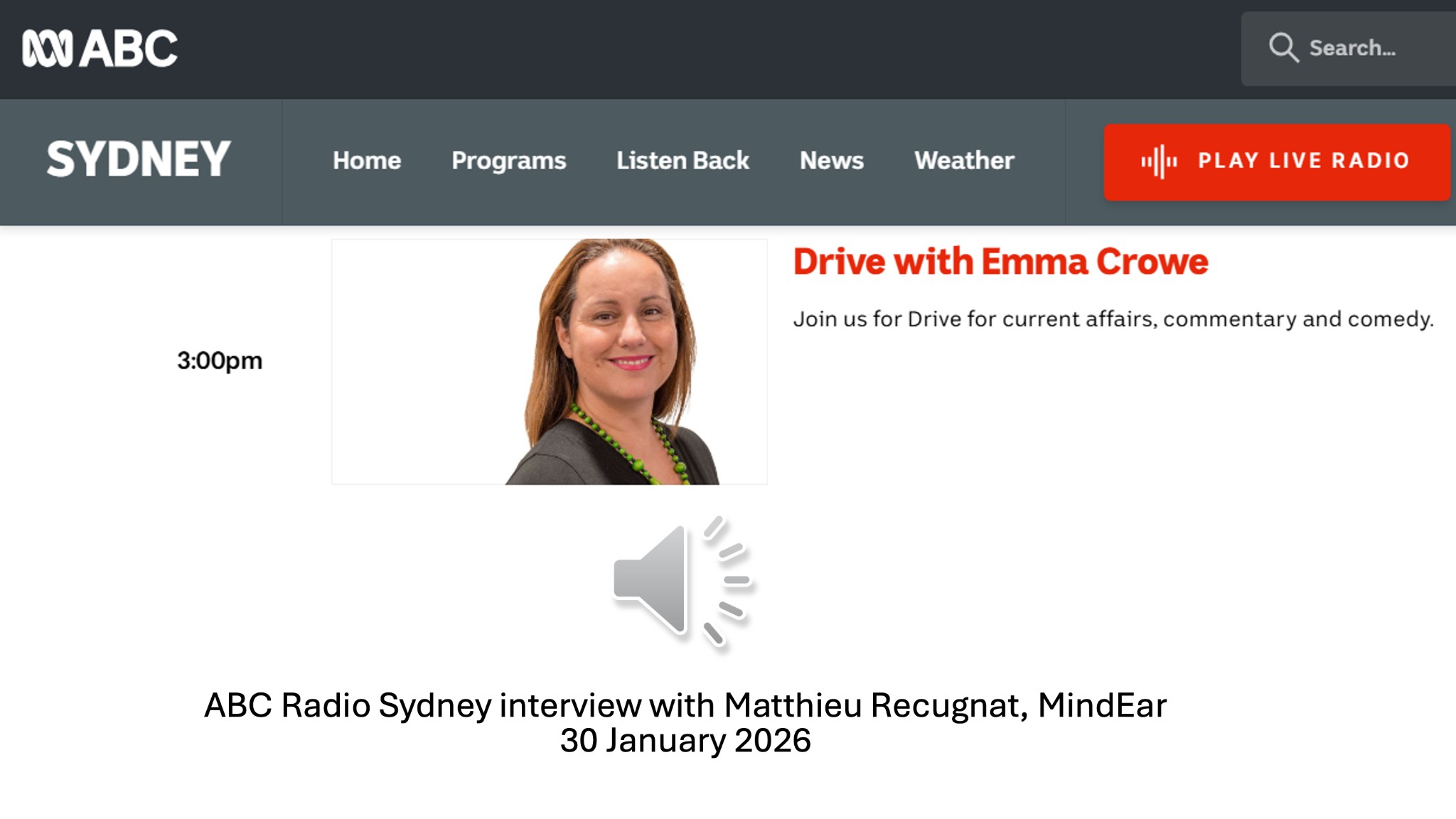Navigate to the Listen Back page
This screenshot has width=1456, height=819.
(682, 161)
